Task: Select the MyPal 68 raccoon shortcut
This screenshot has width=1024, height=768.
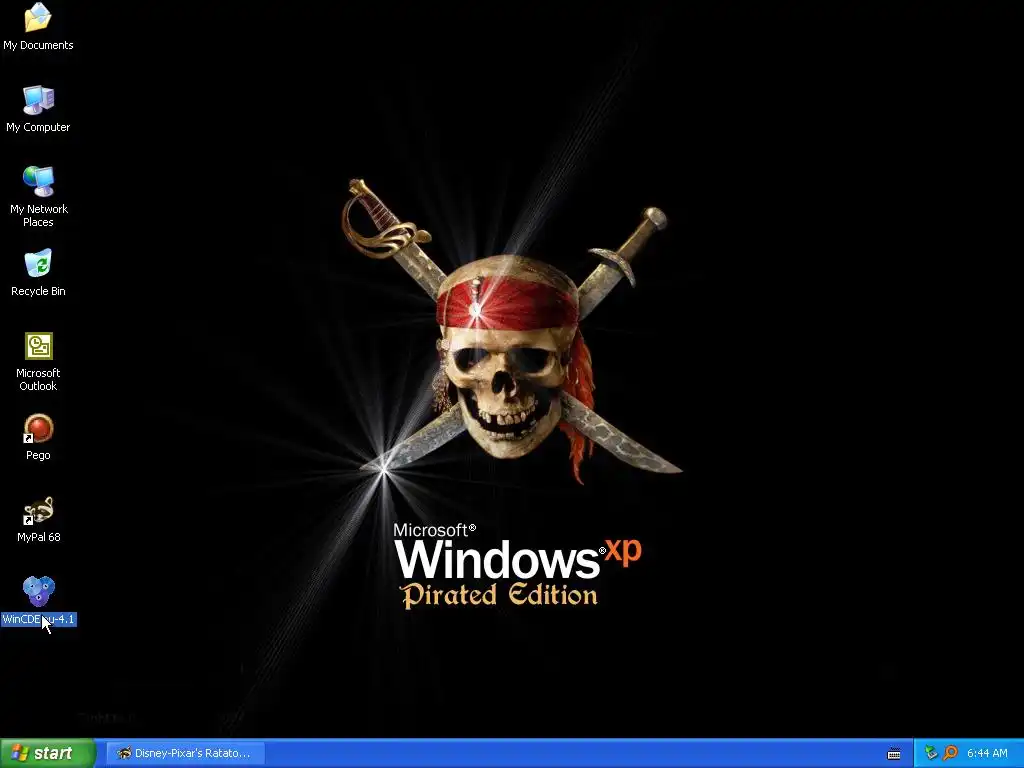Action: [38, 511]
